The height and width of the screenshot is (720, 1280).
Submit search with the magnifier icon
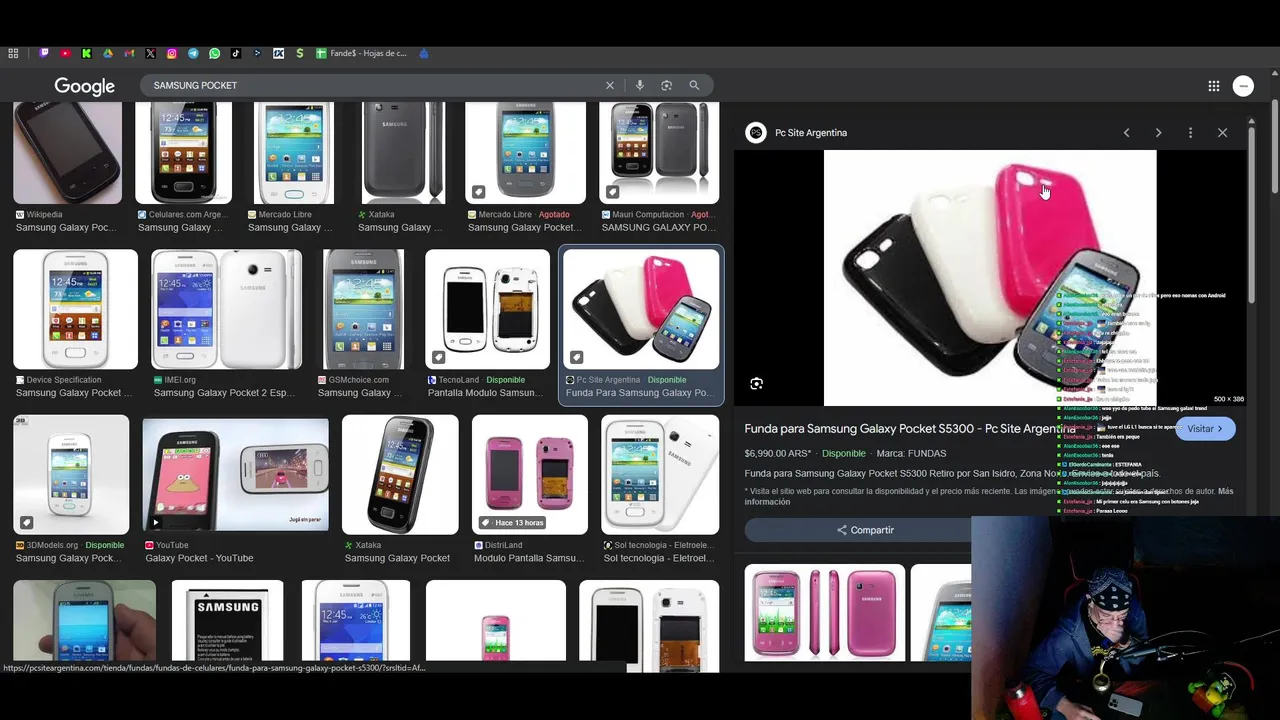[x=694, y=85]
